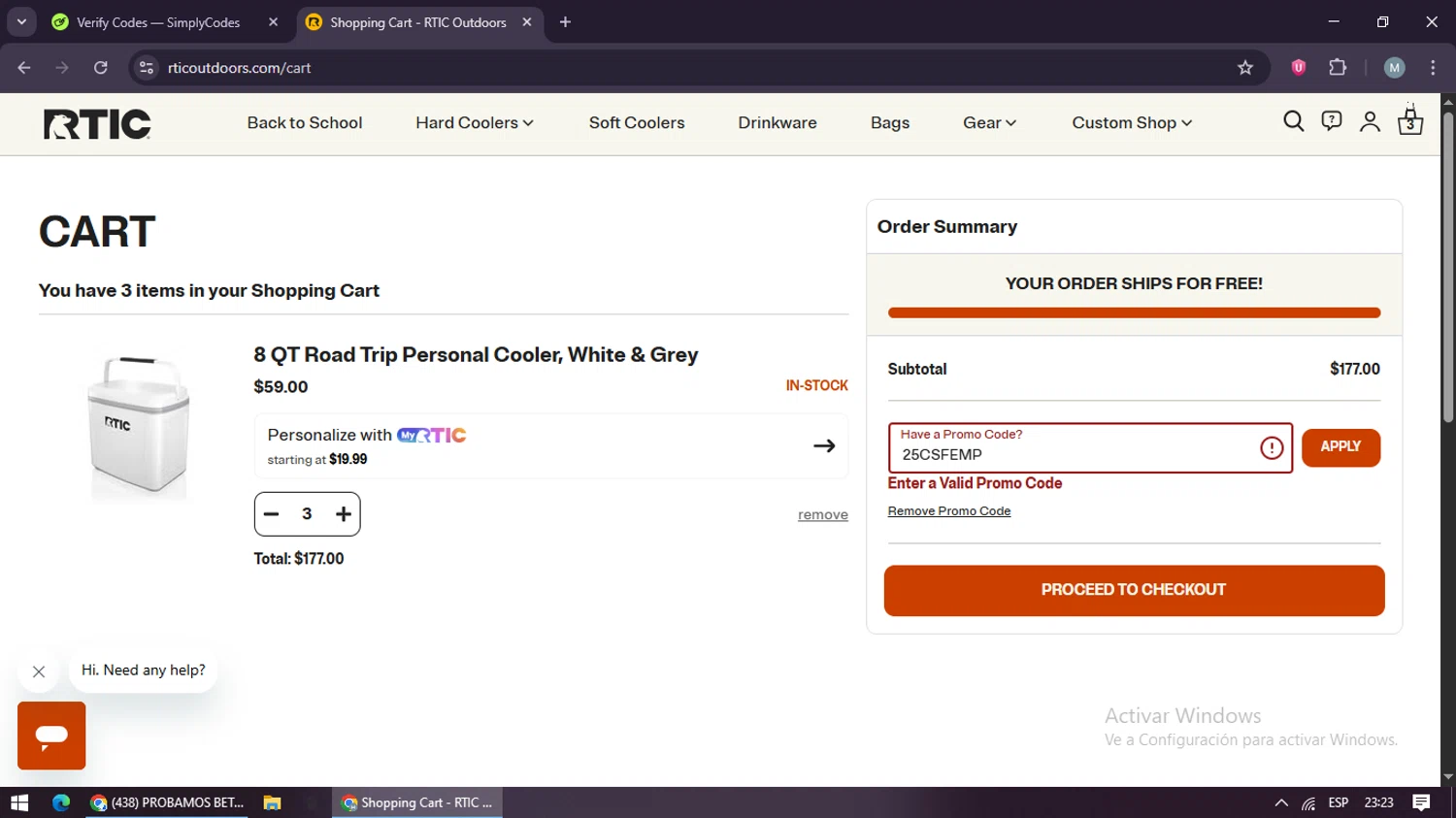This screenshot has width=1456, height=818.
Task: Click the Remove Promo Code link
Action: [x=949, y=511]
